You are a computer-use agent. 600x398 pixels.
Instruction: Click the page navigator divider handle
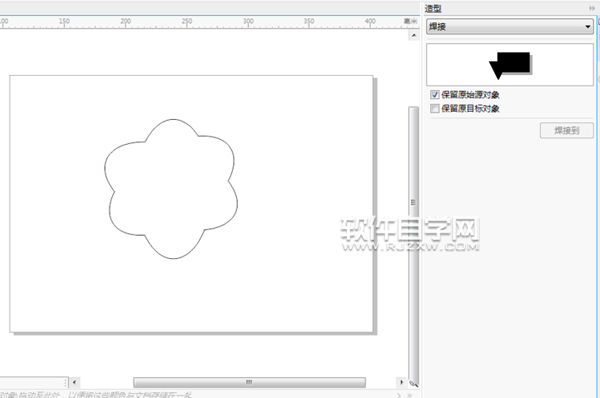tap(66, 382)
